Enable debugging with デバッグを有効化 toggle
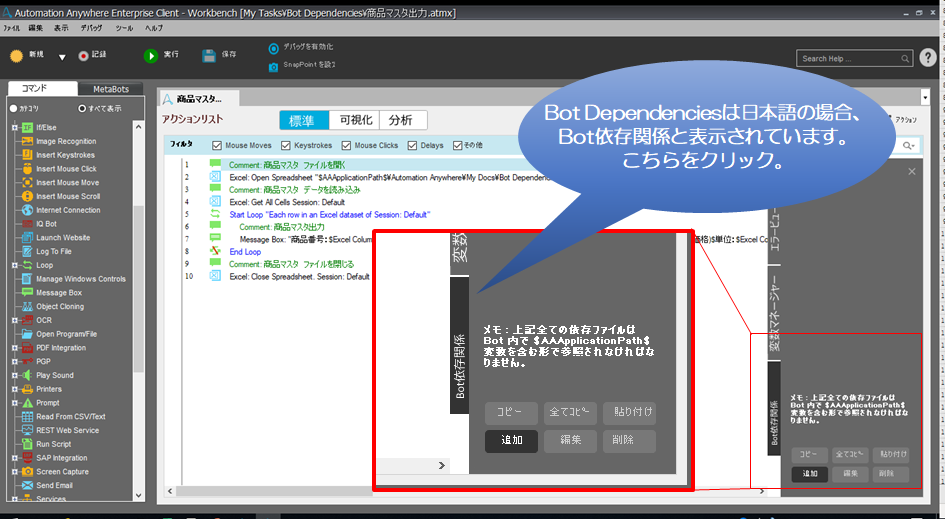The width and height of the screenshot is (945, 519). tap(274, 48)
